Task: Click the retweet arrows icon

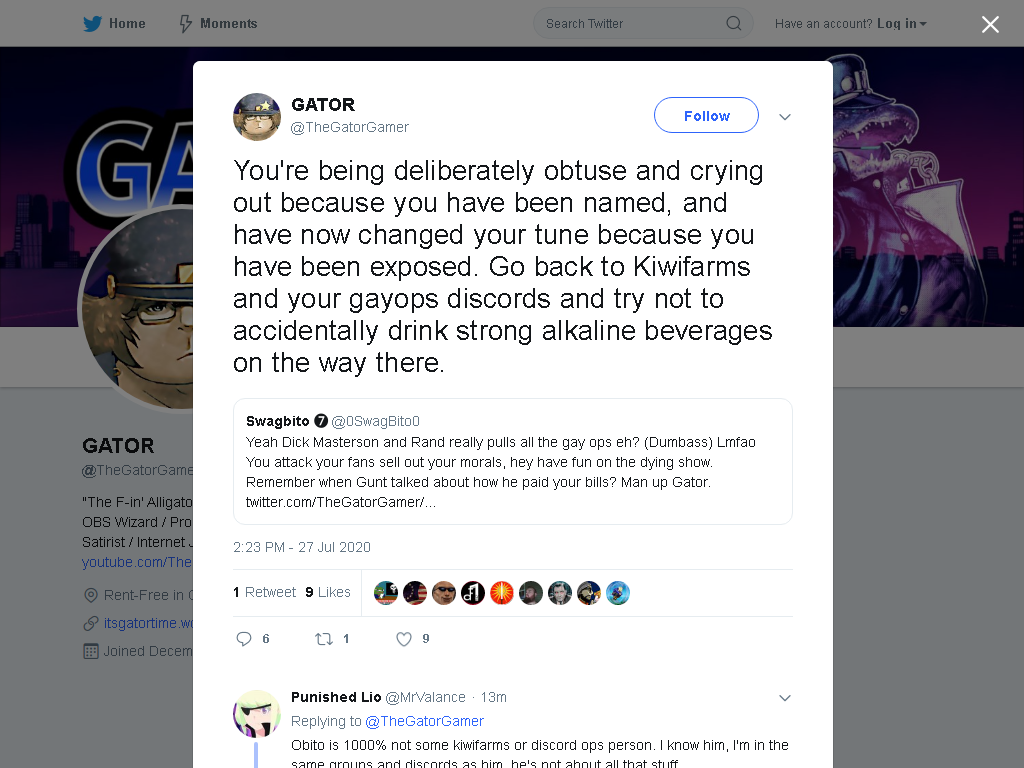Action: click(324, 639)
